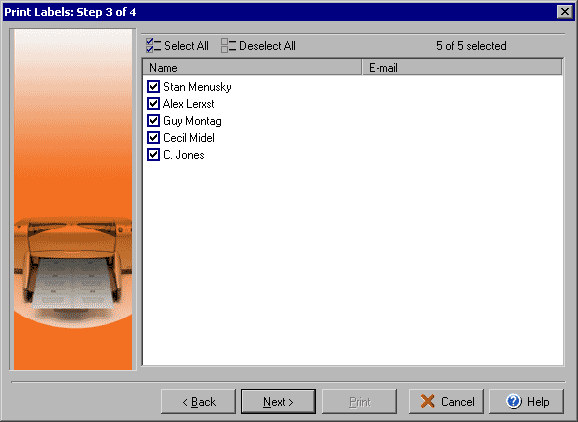The height and width of the screenshot is (422, 578).
Task: Uncheck the Stan Menusky checkbox
Action: [153, 87]
